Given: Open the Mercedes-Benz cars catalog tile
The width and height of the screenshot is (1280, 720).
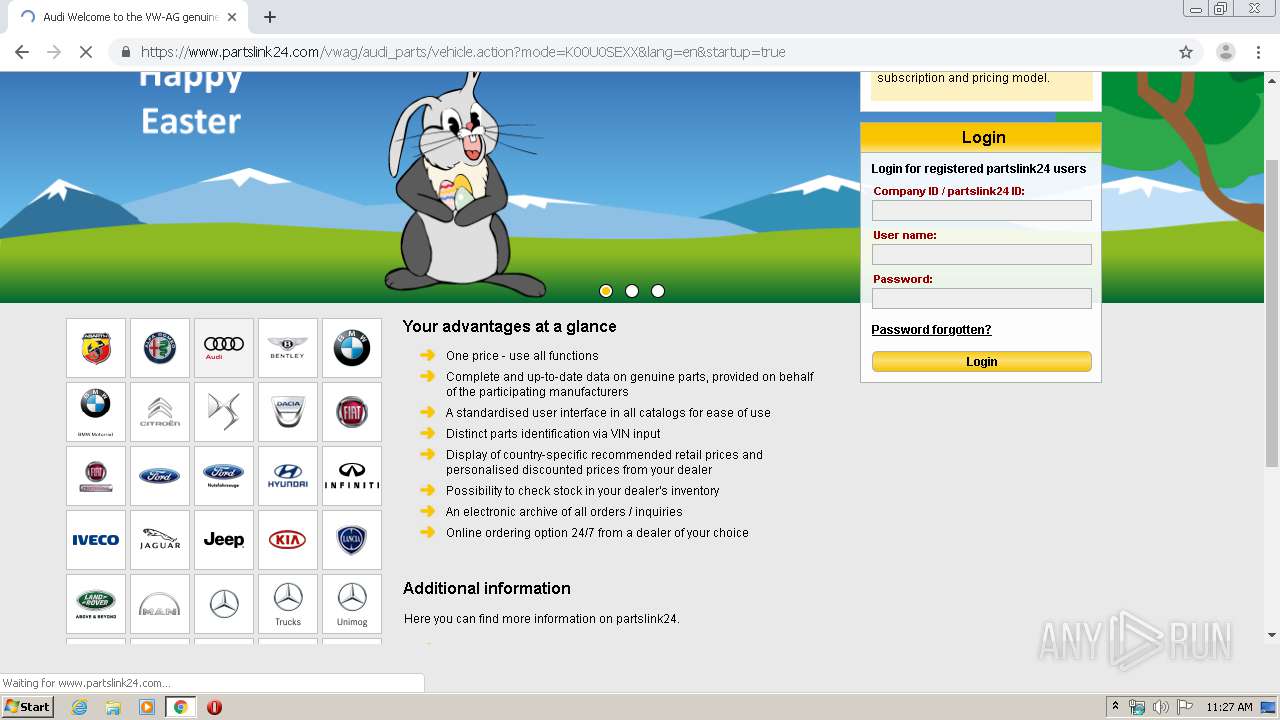Looking at the screenshot, I should tap(224, 604).
